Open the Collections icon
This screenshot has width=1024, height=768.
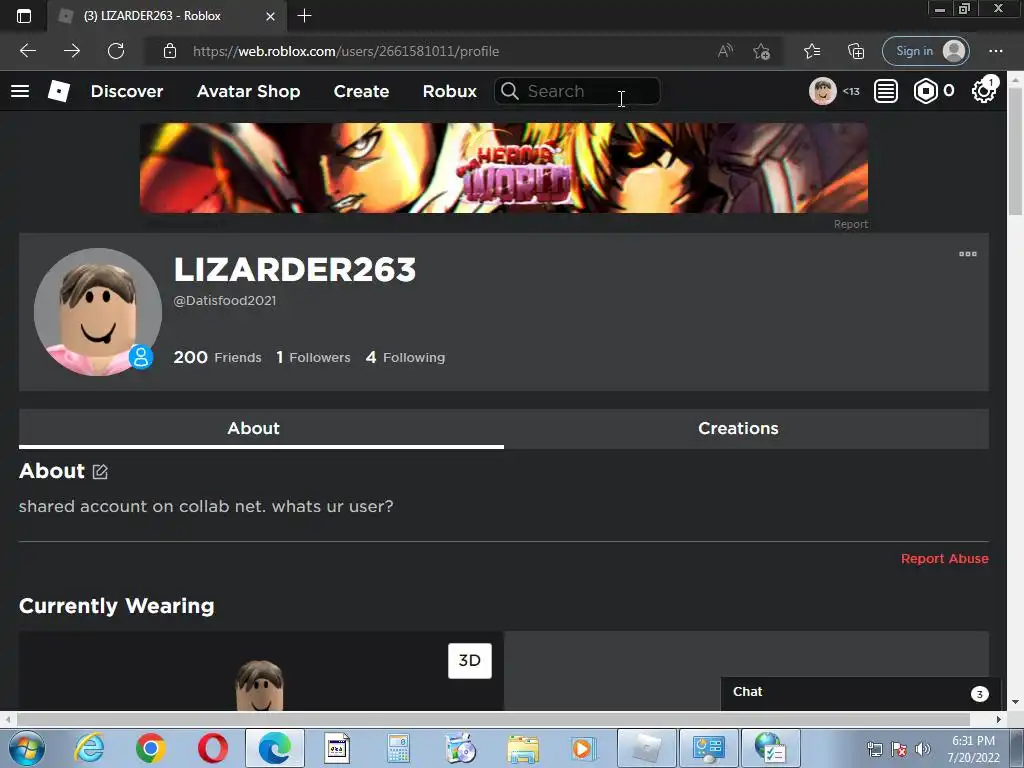(856, 51)
